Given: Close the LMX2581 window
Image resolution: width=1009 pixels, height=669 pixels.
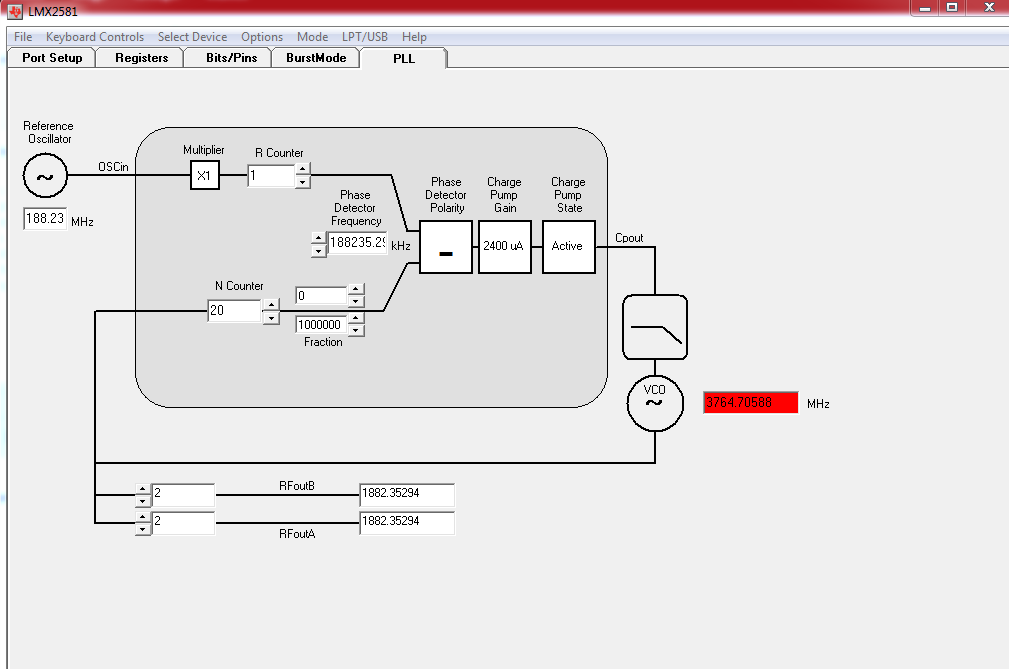Looking at the screenshot, I should pos(990,8).
